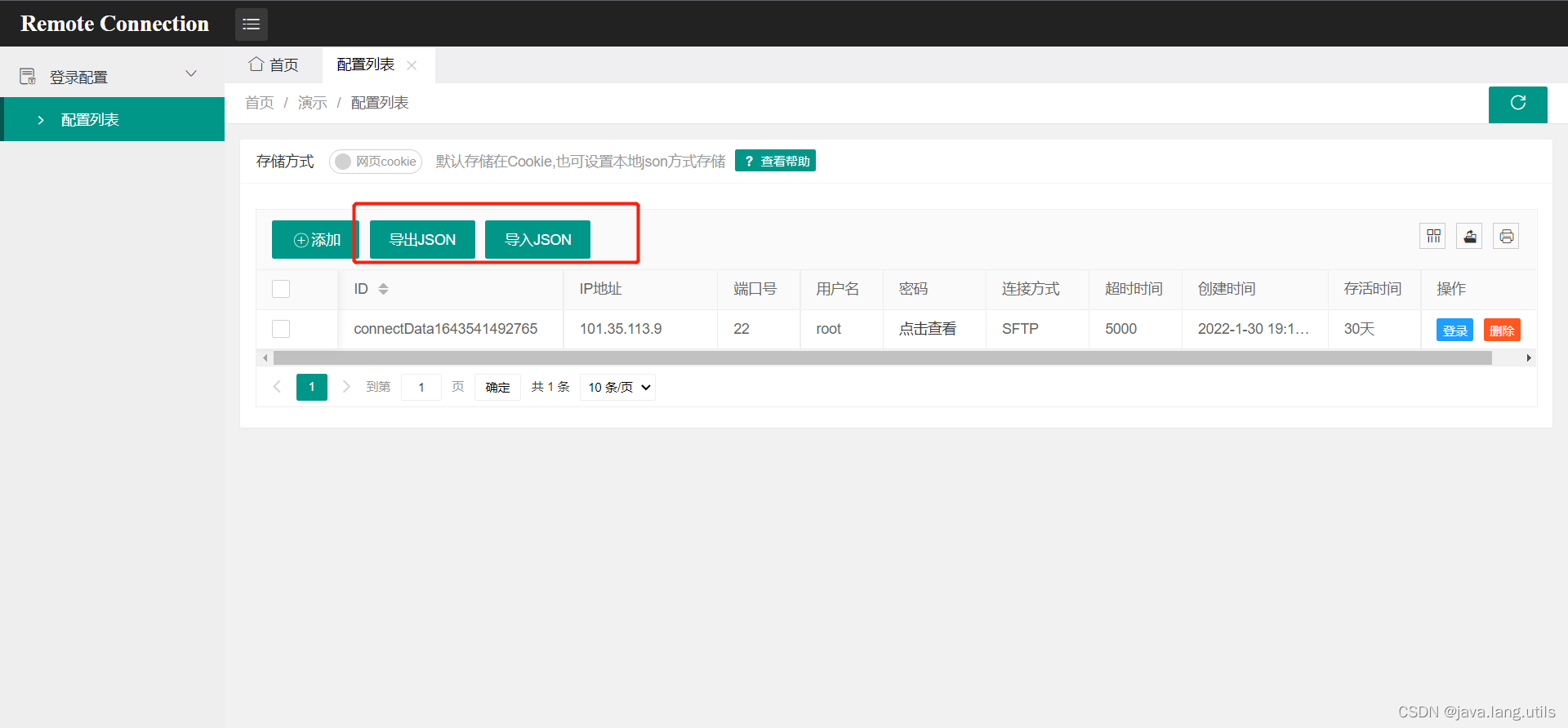The height and width of the screenshot is (728, 1568).
Task: Click the green refresh icon button
Action: click(1517, 104)
